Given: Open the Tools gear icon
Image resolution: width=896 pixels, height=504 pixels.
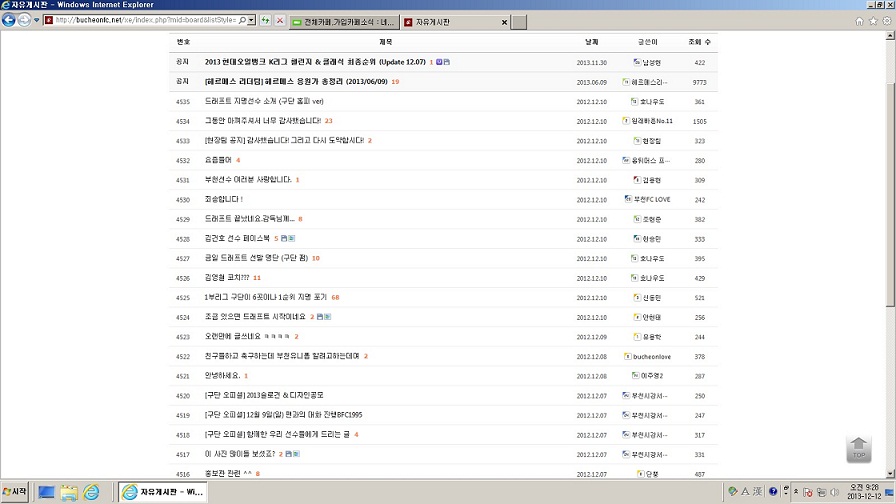Looking at the screenshot, I should [x=887, y=21].
